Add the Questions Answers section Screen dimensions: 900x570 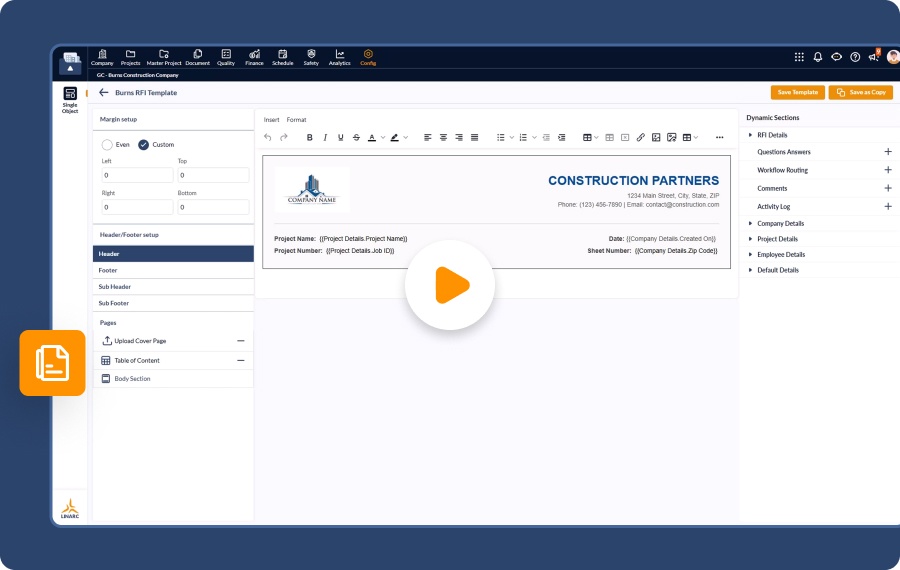click(x=887, y=152)
